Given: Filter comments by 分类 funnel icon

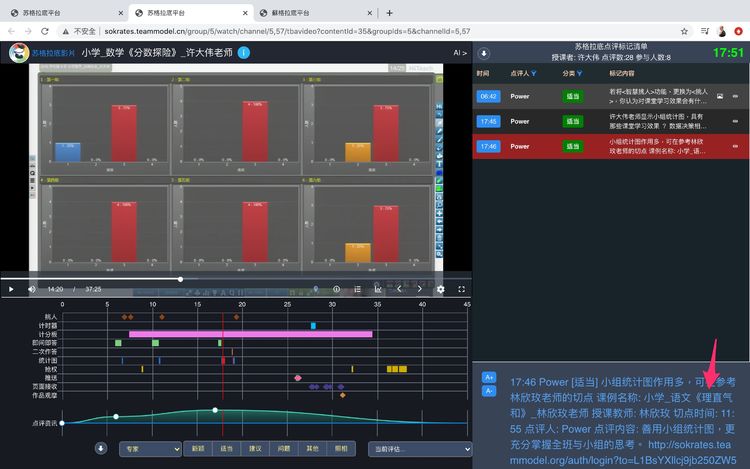Looking at the screenshot, I should pyautogui.click(x=578, y=74).
